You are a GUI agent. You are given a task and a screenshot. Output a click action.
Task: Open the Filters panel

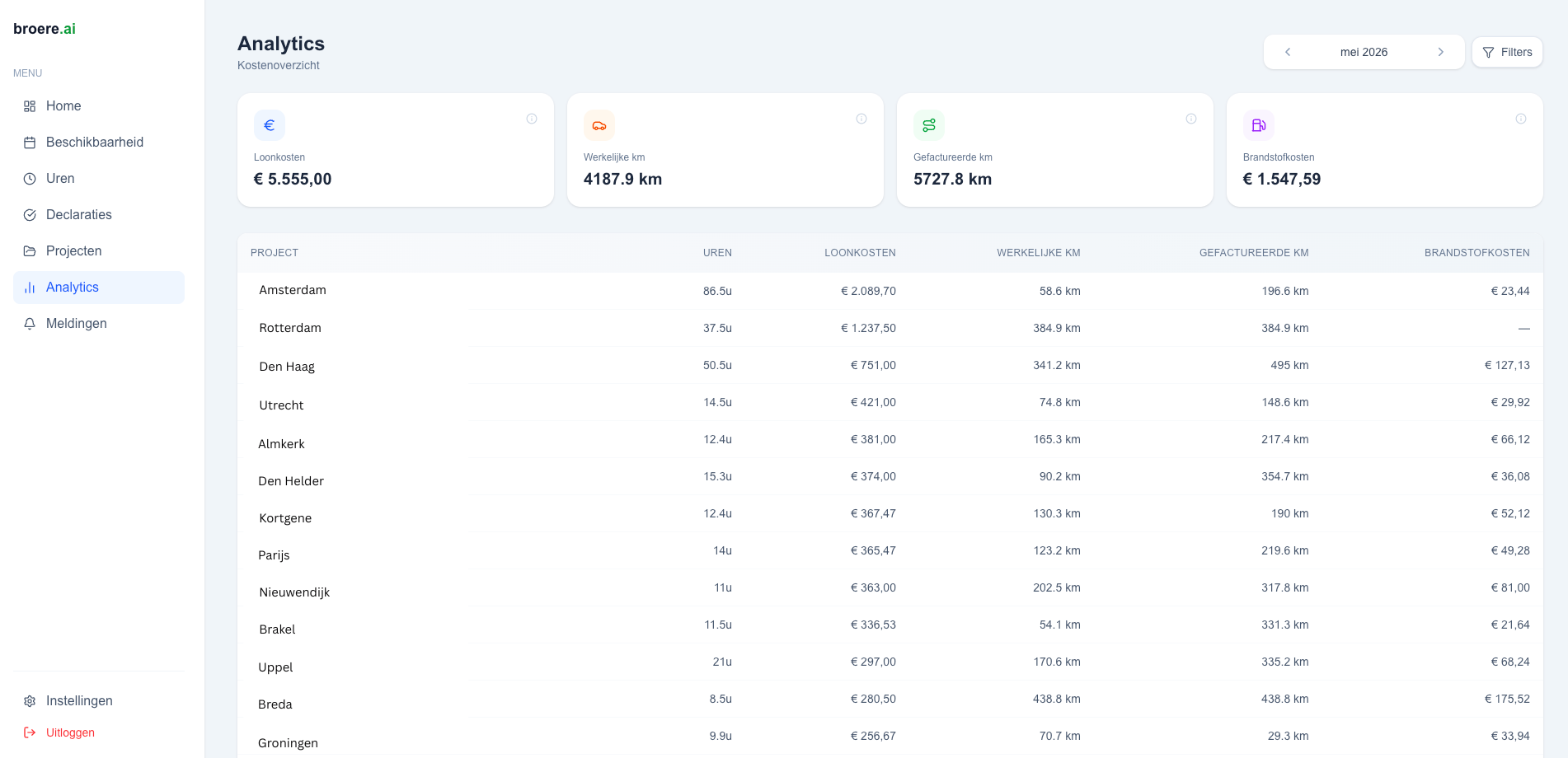(1507, 52)
